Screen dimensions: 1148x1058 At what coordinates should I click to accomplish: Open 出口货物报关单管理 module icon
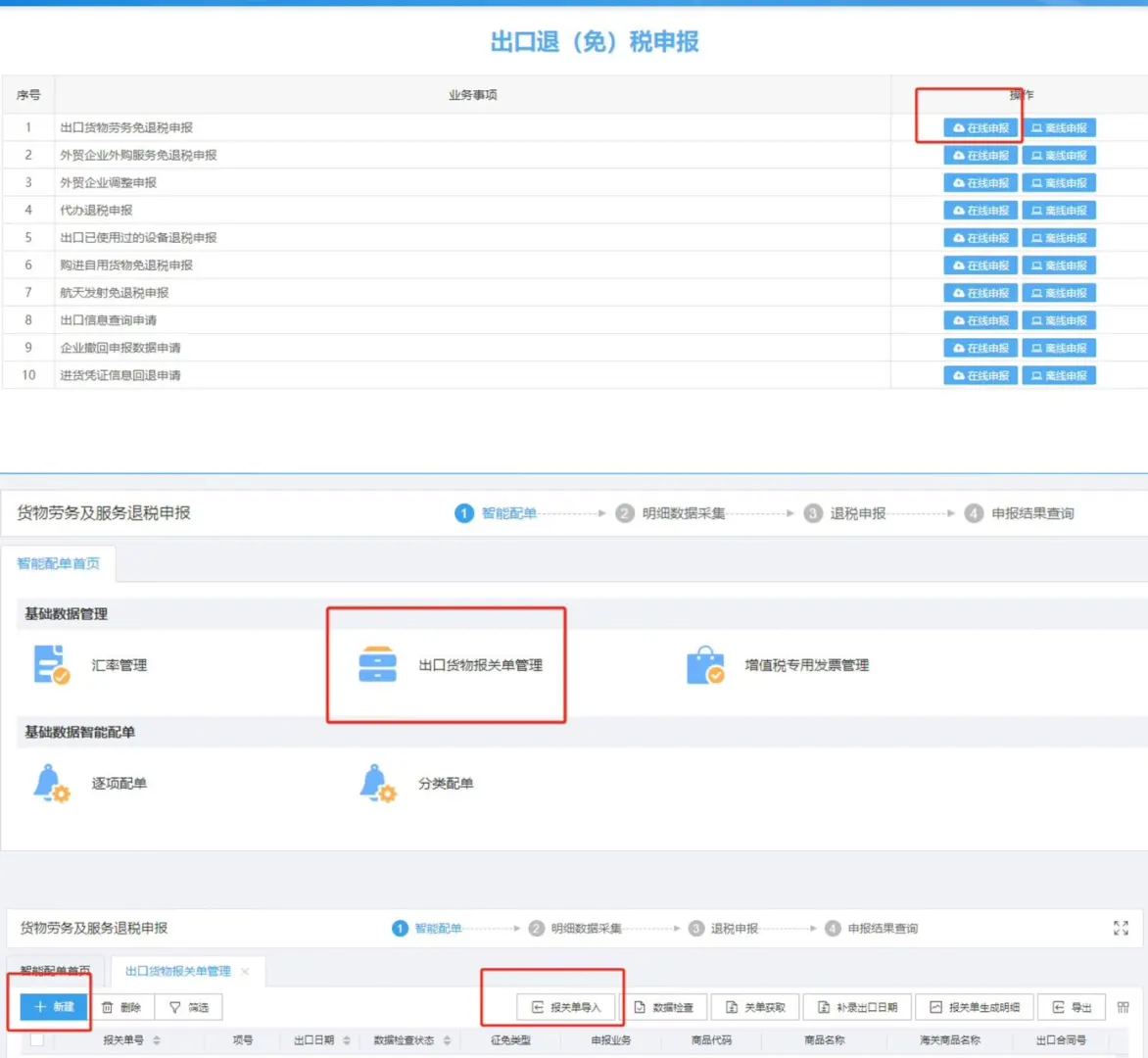pyautogui.click(x=376, y=664)
